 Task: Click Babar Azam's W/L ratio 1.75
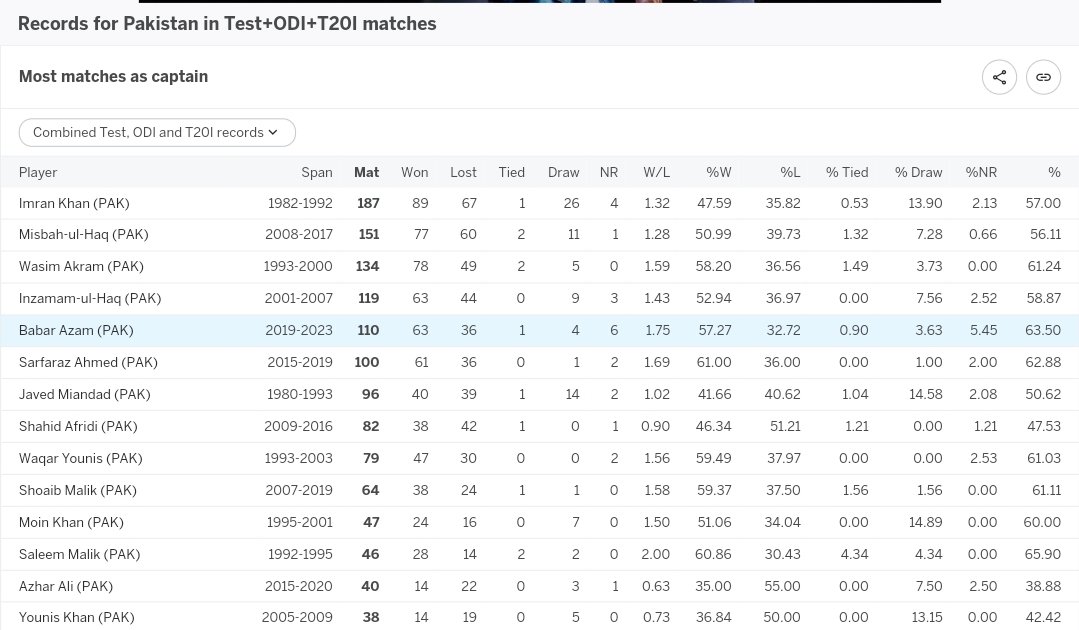(657, 331)
